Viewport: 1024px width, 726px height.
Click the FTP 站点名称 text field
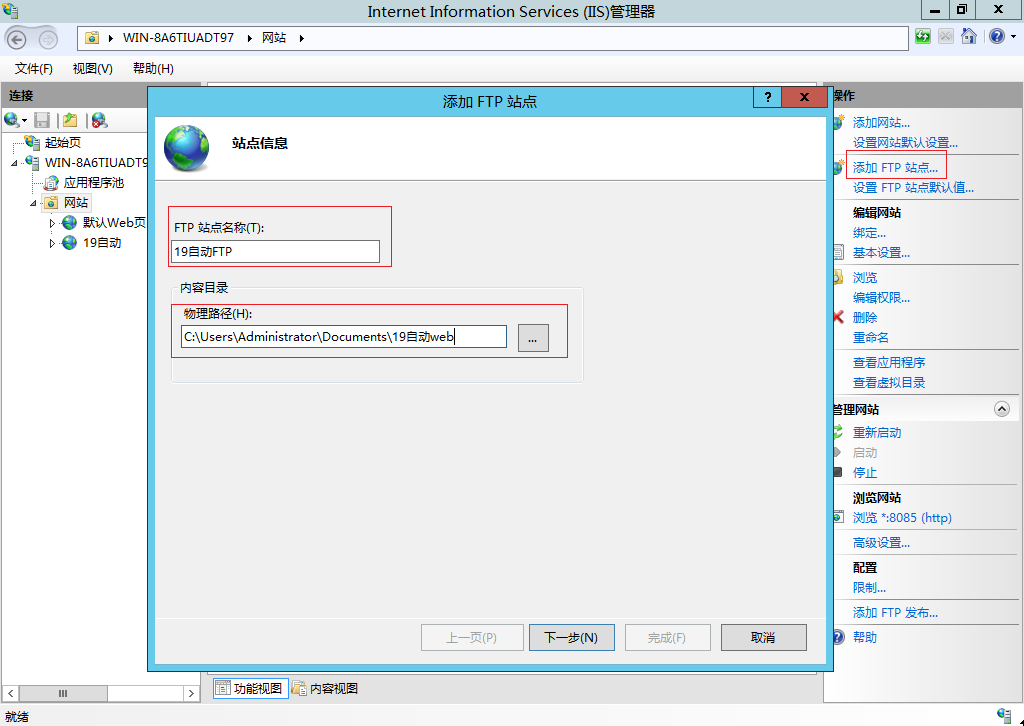tap(276, 252)
